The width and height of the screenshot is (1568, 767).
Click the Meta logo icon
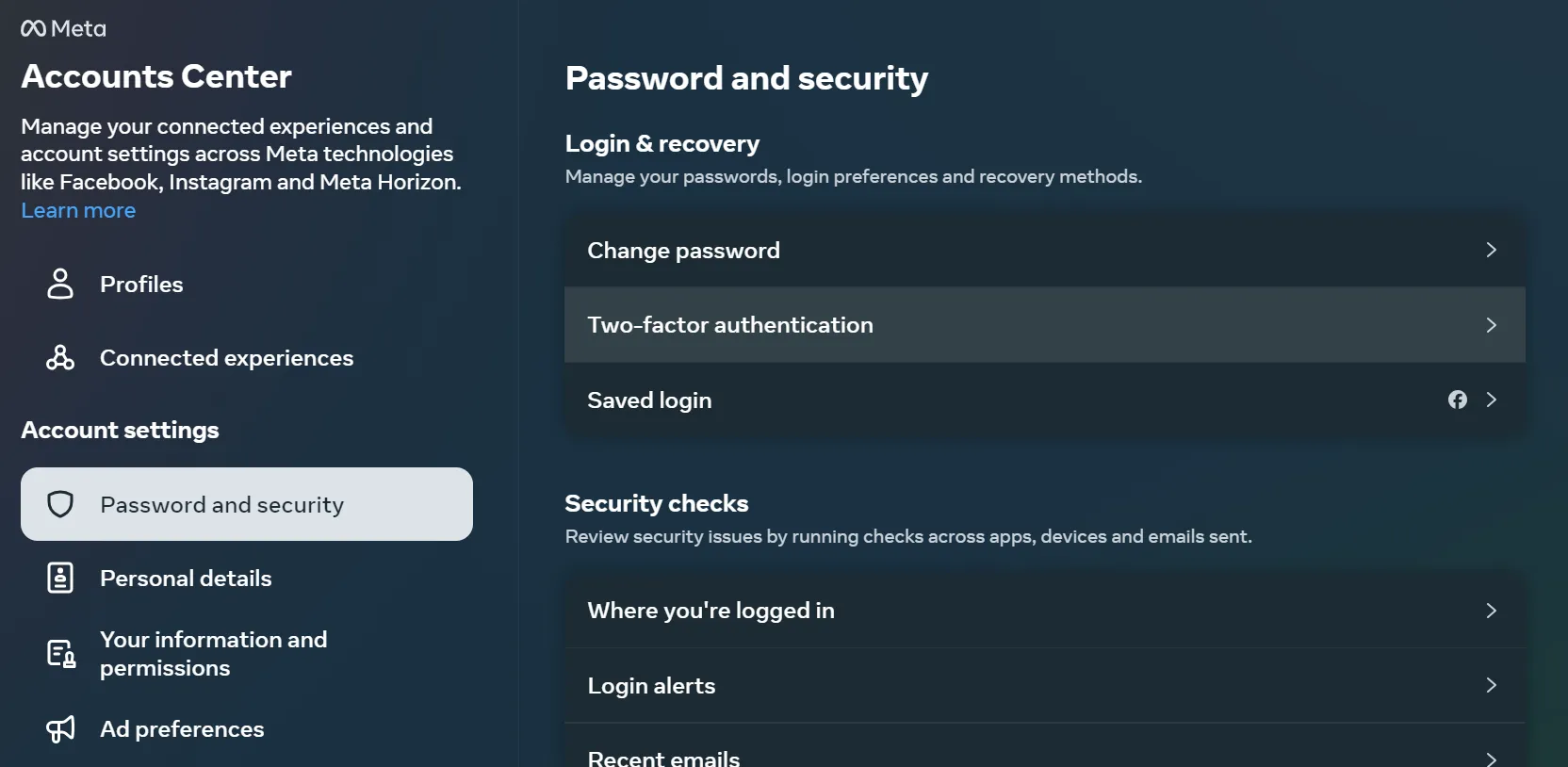[x=34, y=29]
